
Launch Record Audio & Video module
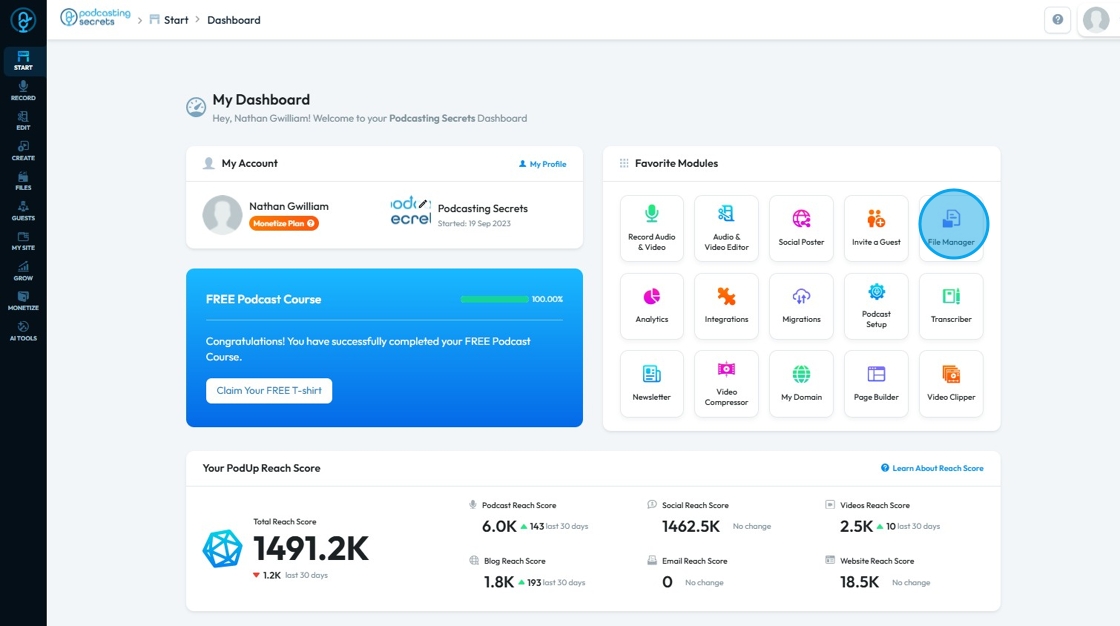click(x=651, y=228)
